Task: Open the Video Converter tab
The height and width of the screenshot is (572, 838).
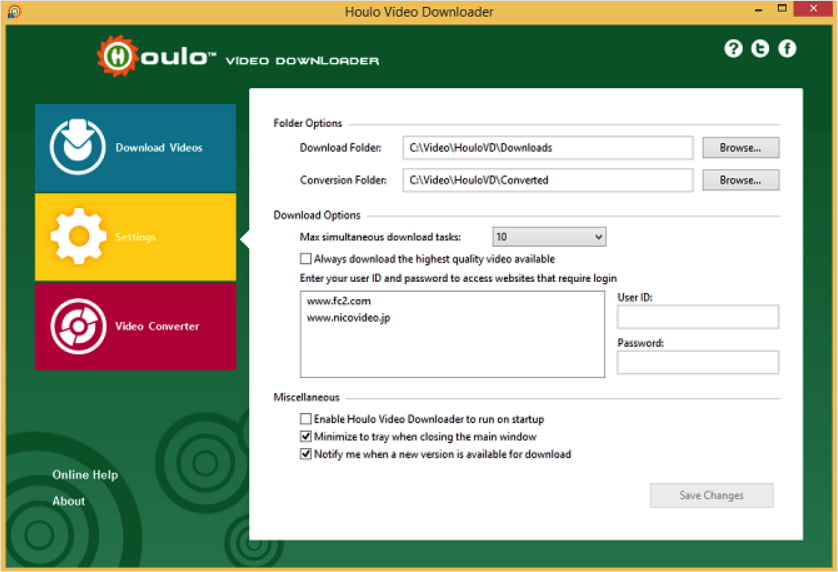Action: [x=135, y=326]
